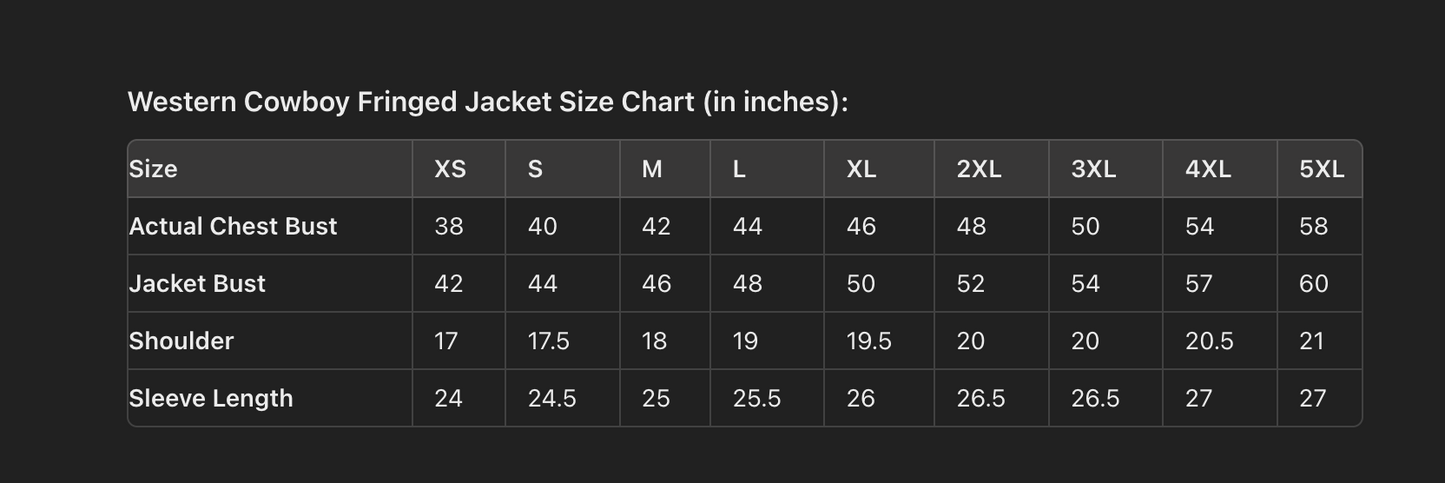1445x483 pixels.
Task: Click the Size header cell
Action: (153, 169)
